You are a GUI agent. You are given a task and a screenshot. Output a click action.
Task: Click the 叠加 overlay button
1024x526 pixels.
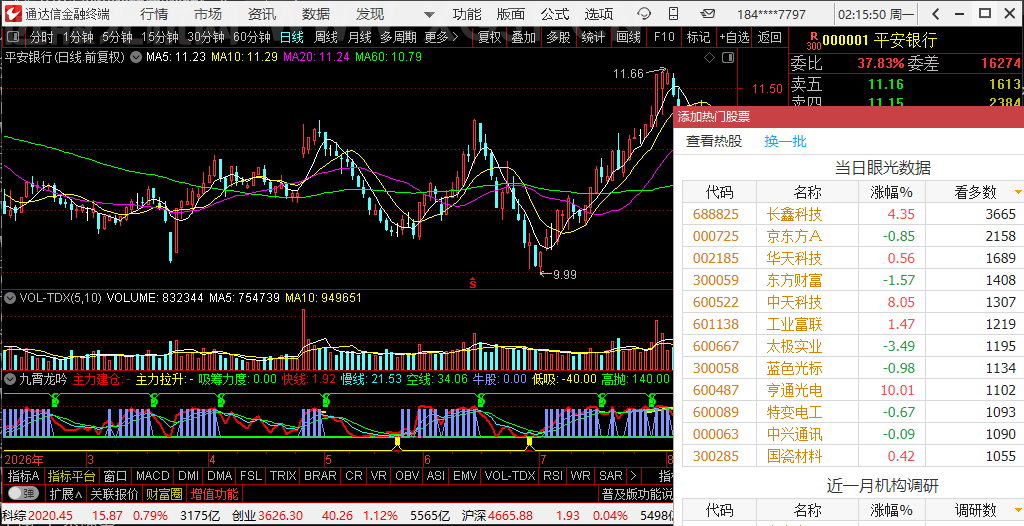tap(524, 37)
